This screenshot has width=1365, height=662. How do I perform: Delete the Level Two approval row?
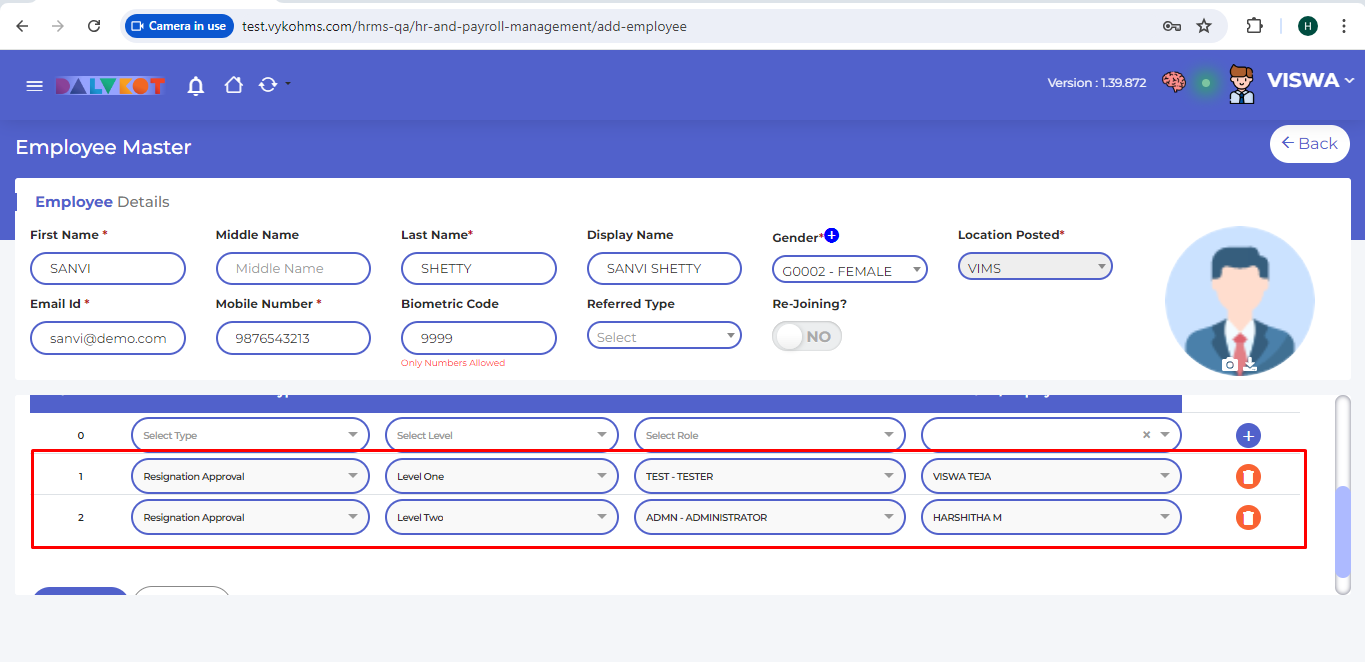click(1248, 518)
